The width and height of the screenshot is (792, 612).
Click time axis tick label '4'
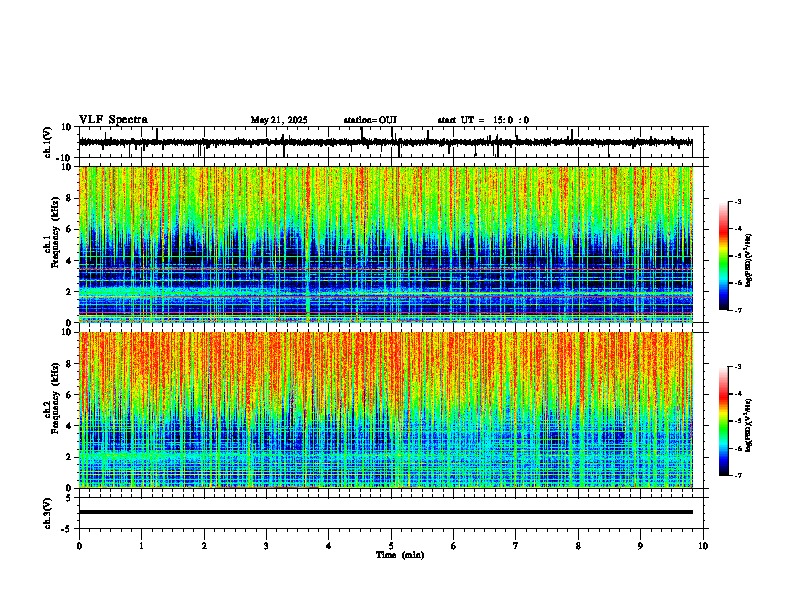[x=329, y=546]
